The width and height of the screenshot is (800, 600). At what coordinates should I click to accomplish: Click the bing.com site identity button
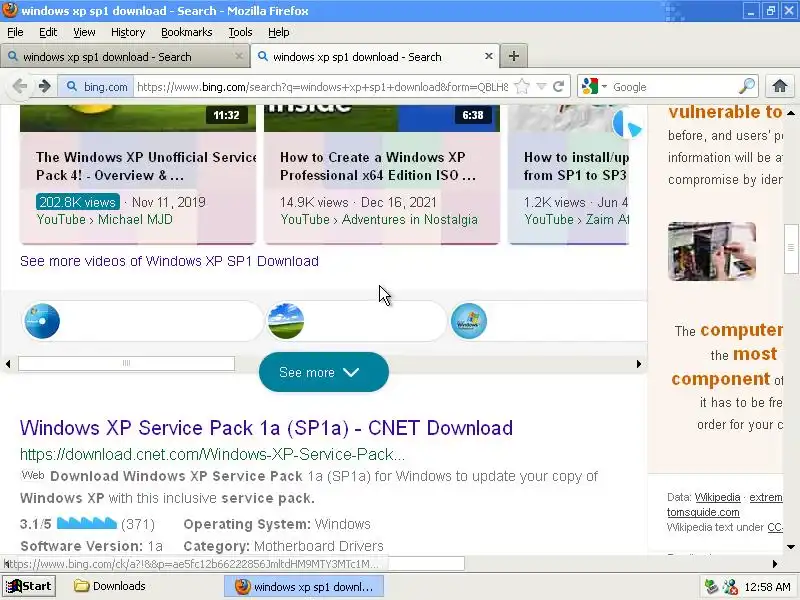click(96, 86)
